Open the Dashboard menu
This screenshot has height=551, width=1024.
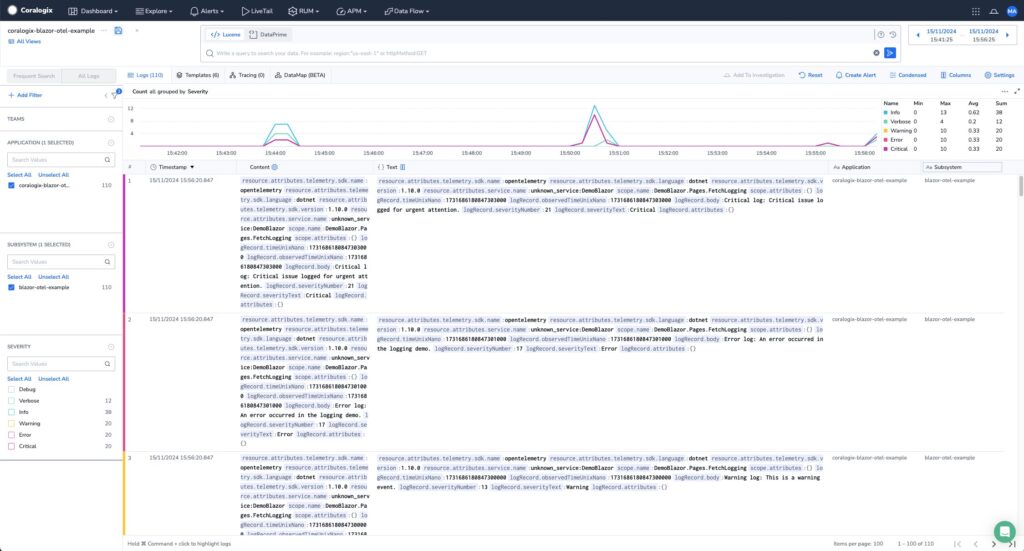(93, 11)
